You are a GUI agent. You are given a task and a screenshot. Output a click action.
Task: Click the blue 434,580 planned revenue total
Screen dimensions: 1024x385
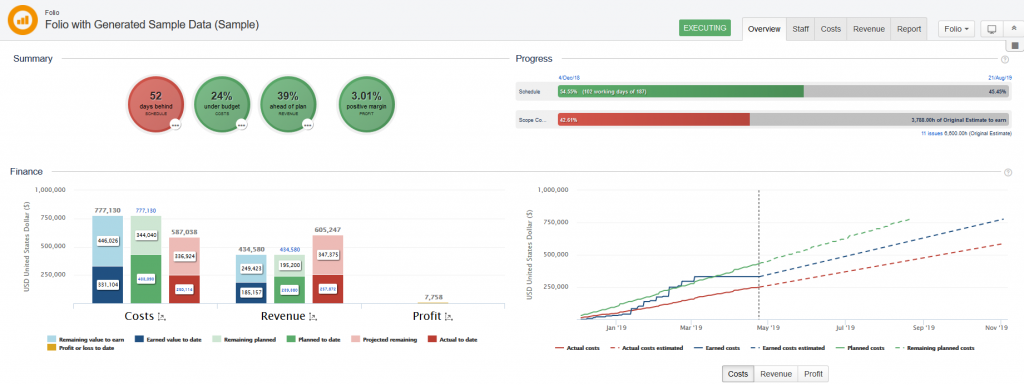[x=289, y=250]
